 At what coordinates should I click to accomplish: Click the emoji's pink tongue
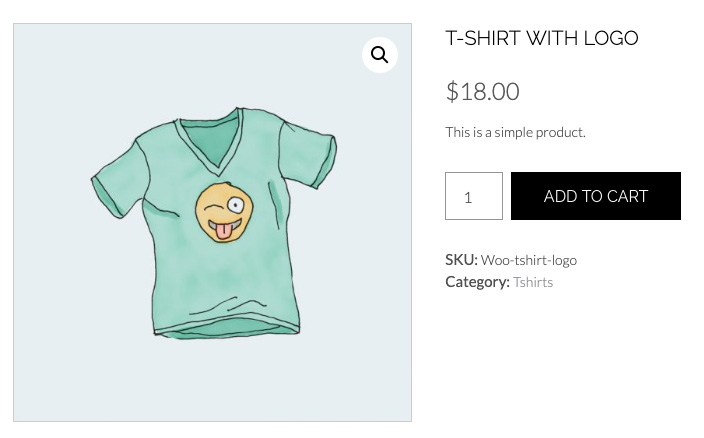[x=223, y=231]
